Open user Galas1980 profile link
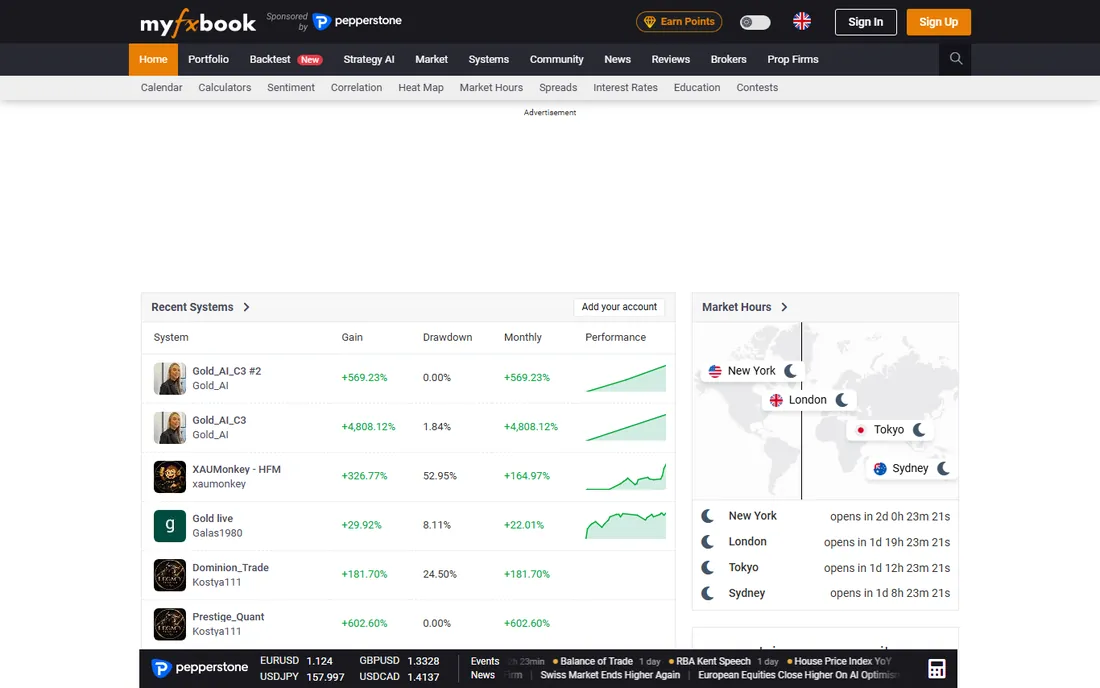 (x=217, y=533)
